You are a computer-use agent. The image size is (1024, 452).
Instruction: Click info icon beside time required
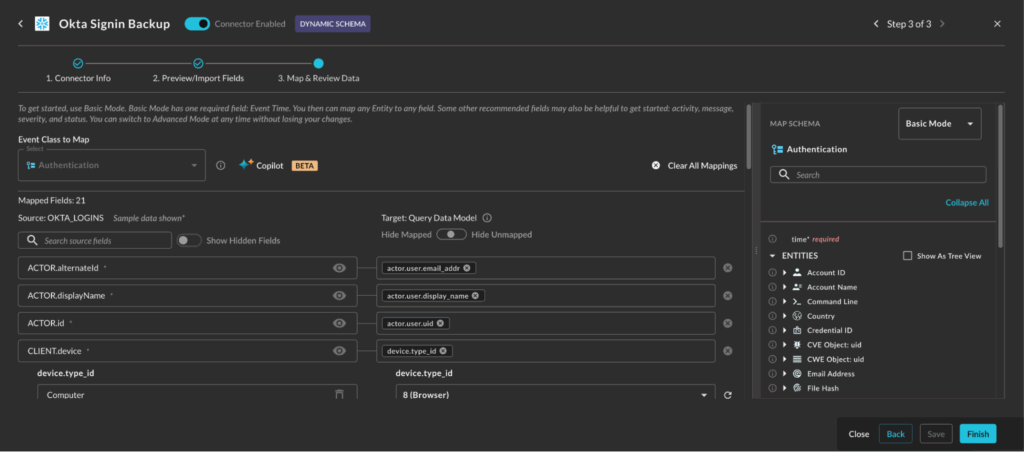click(773, 239)
